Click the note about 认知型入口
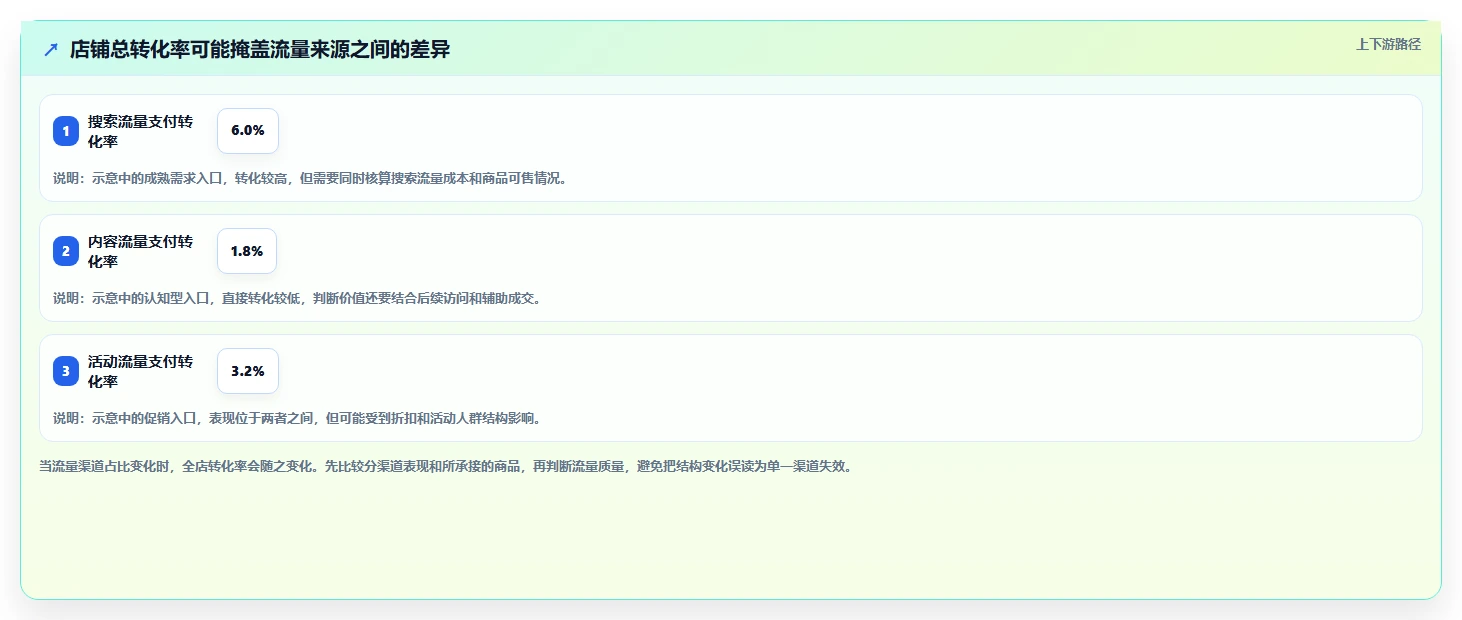This screenshot has height=620, width=1462. pos(297,298)
